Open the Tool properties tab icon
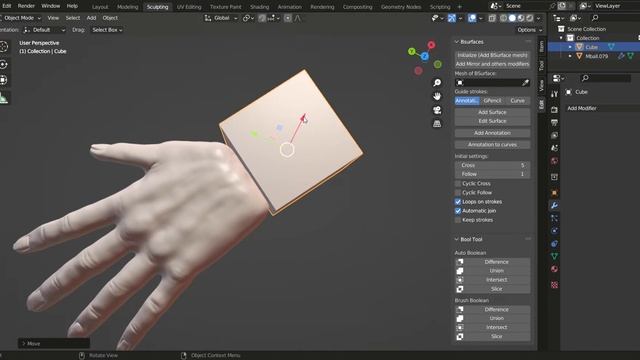 554,94
